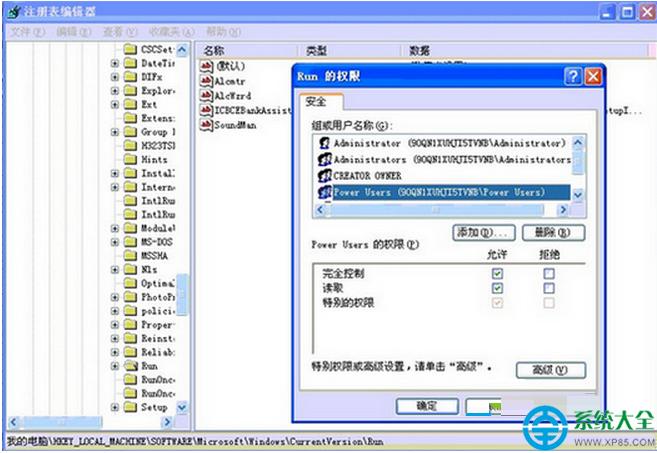Expand the Instal tree node

coord(115,173)
